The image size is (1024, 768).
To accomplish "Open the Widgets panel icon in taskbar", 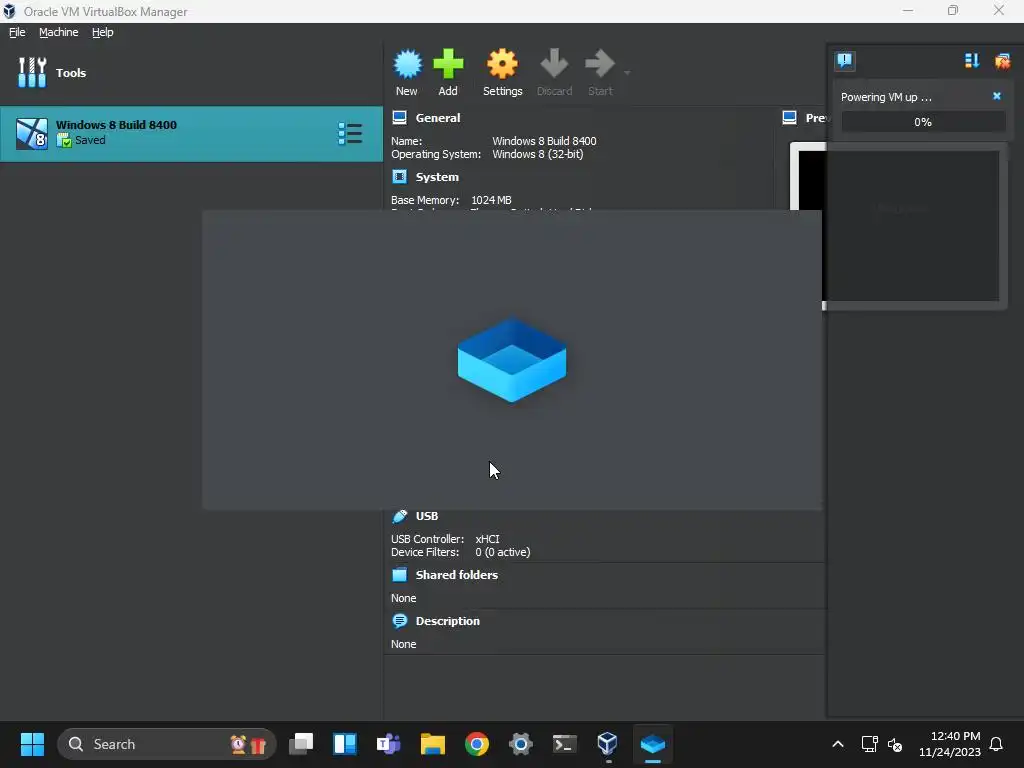I will pos(345,744).
